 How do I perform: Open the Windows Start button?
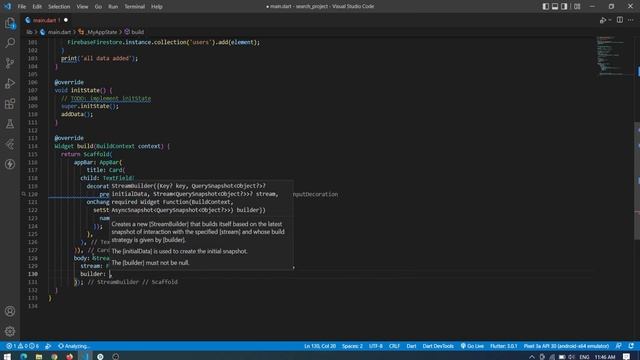pos(7,357)
